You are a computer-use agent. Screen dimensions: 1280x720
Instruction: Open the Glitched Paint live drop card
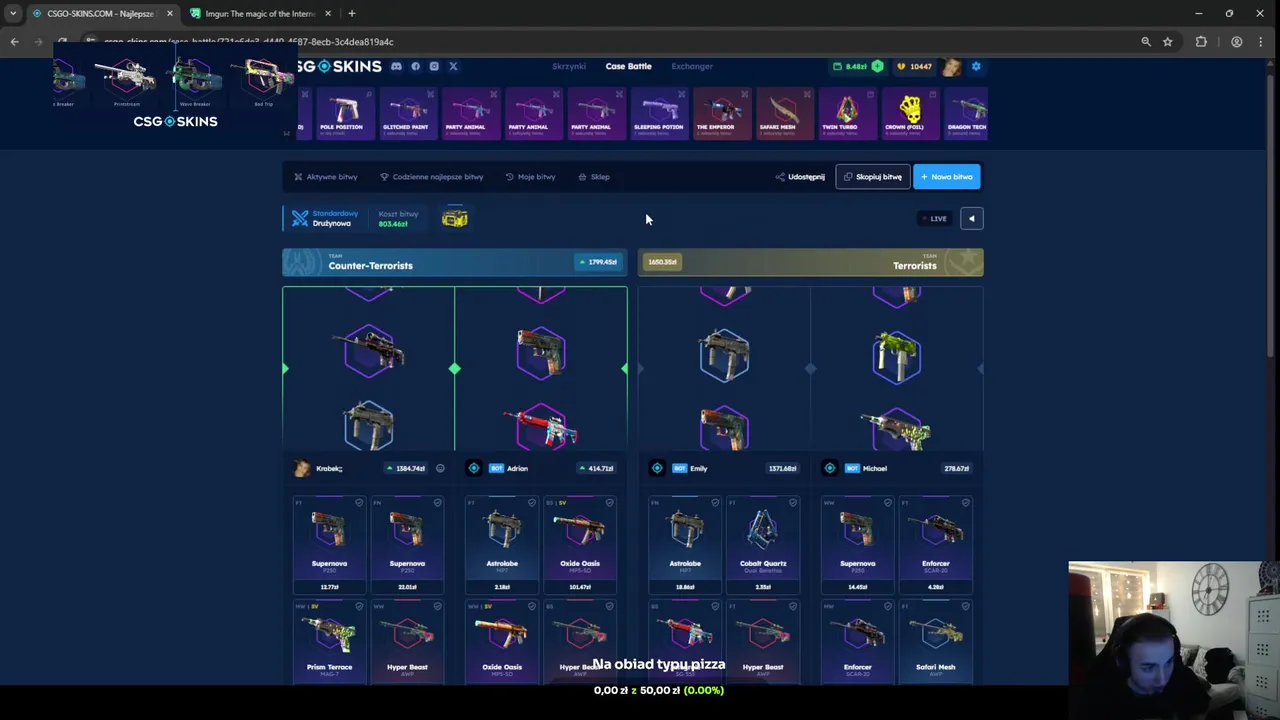[x=406, y=112]
